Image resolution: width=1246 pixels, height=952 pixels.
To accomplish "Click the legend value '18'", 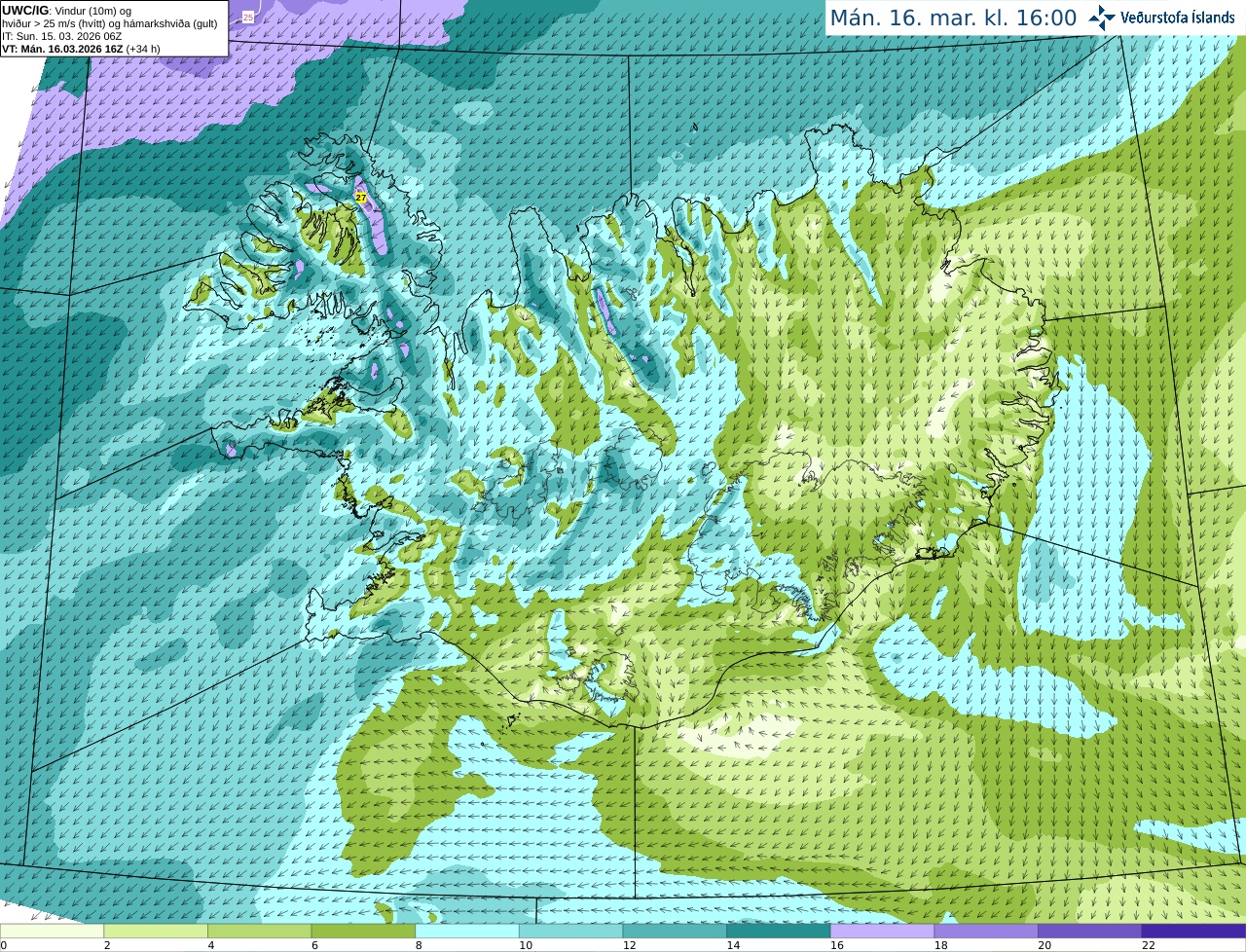I will click(x=941, y=945).
